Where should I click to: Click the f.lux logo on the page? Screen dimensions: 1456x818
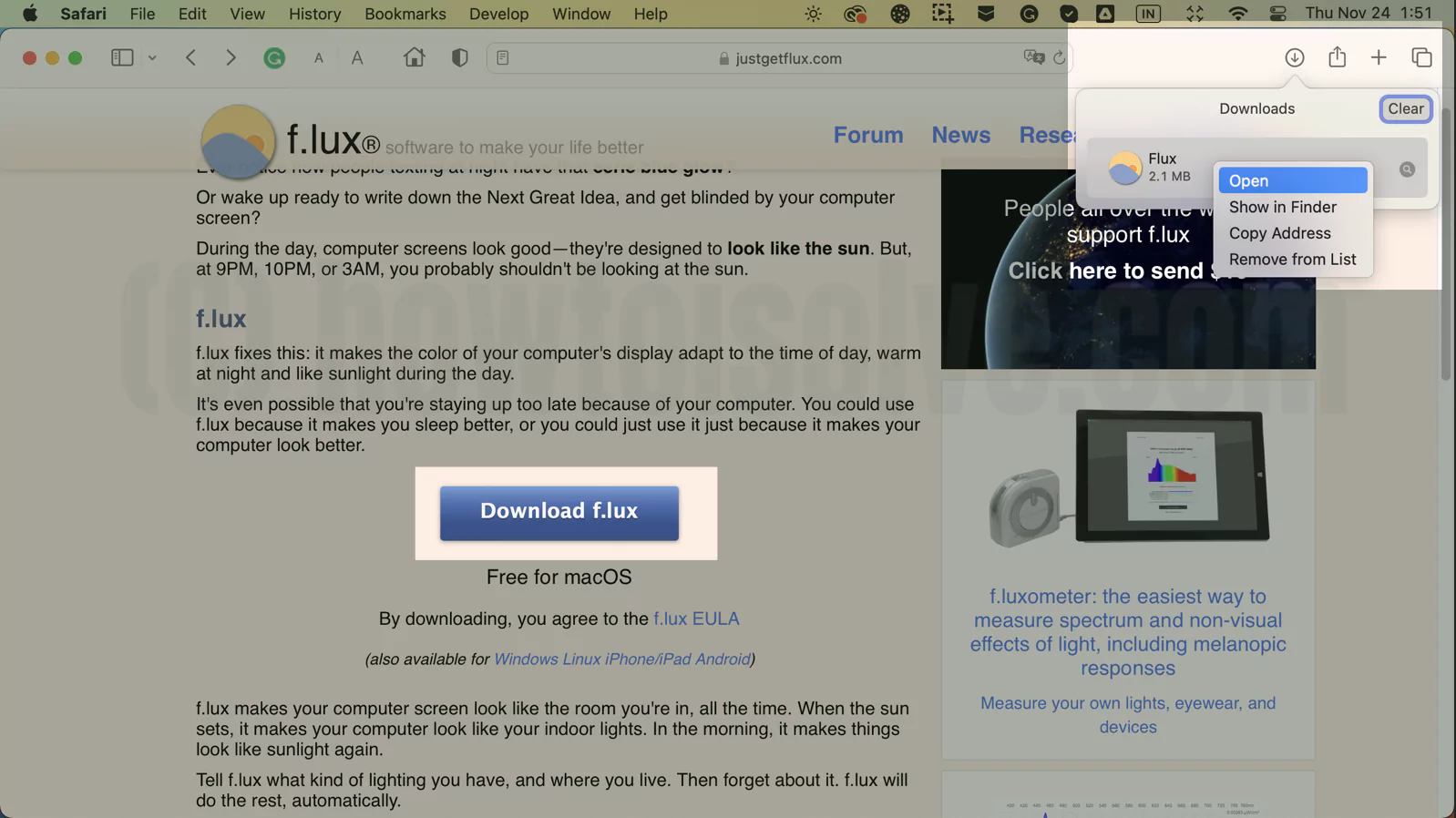click(238, 141)
